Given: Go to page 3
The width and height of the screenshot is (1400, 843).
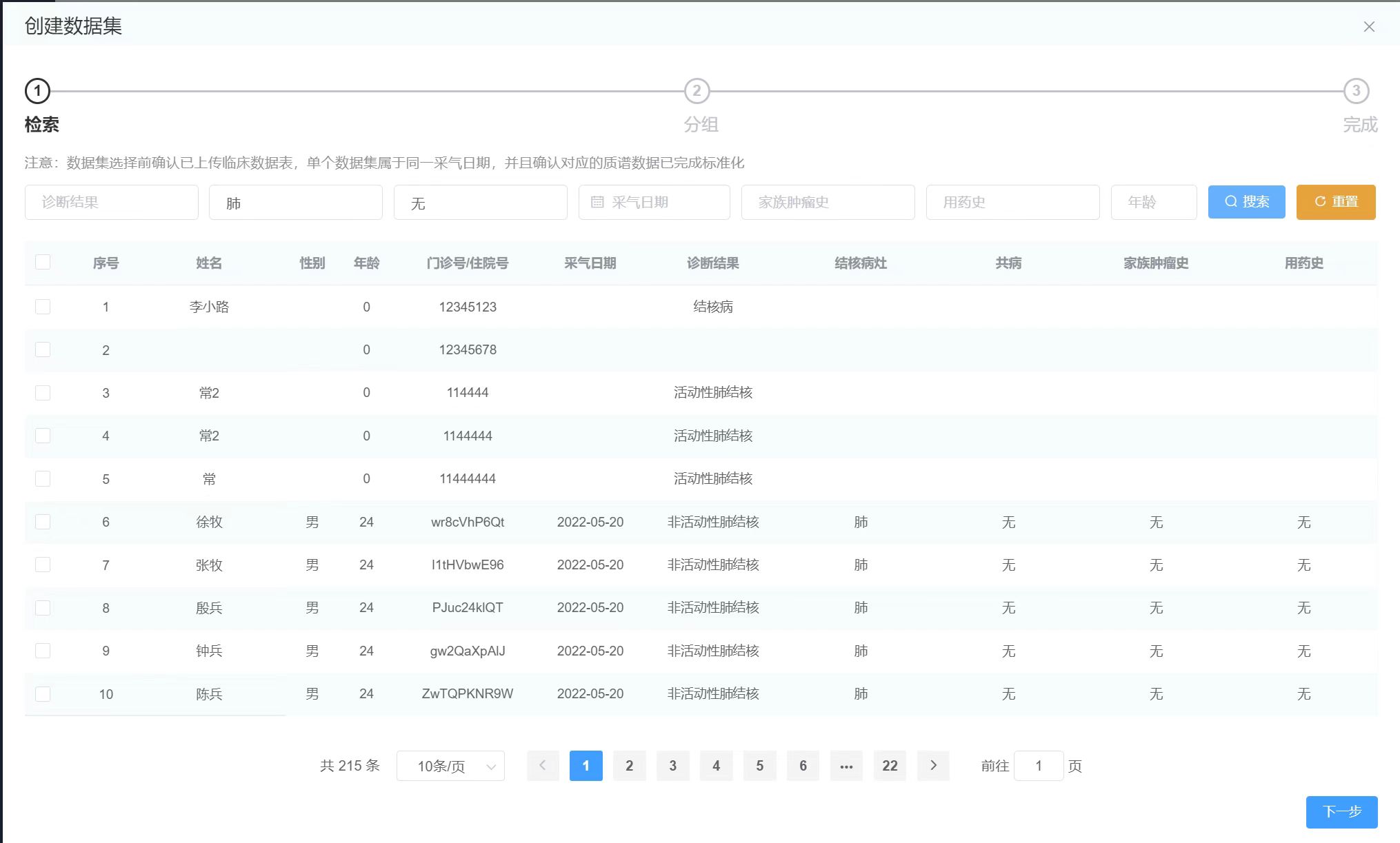Looking at the screenshot, I should point(673,765).
